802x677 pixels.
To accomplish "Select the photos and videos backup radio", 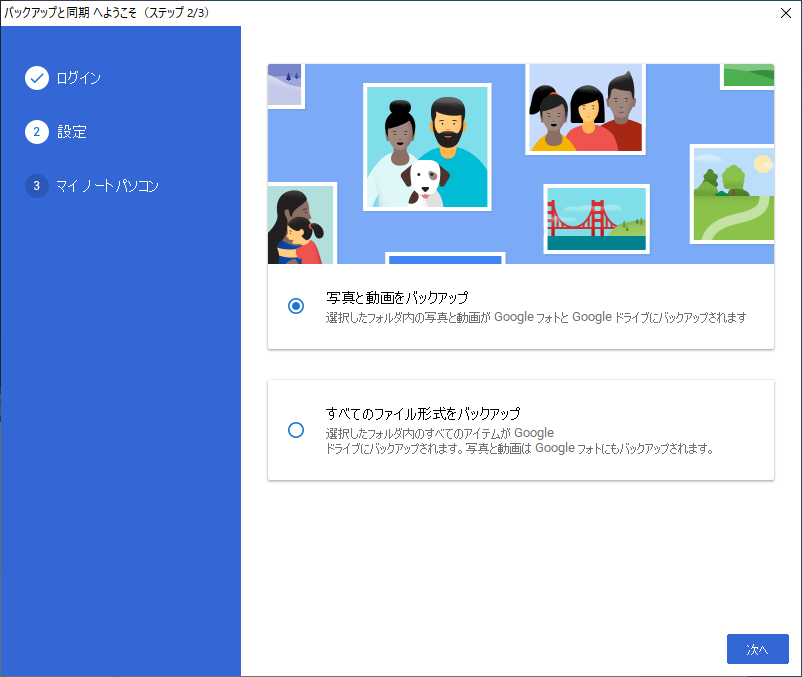I will [296, 306].
